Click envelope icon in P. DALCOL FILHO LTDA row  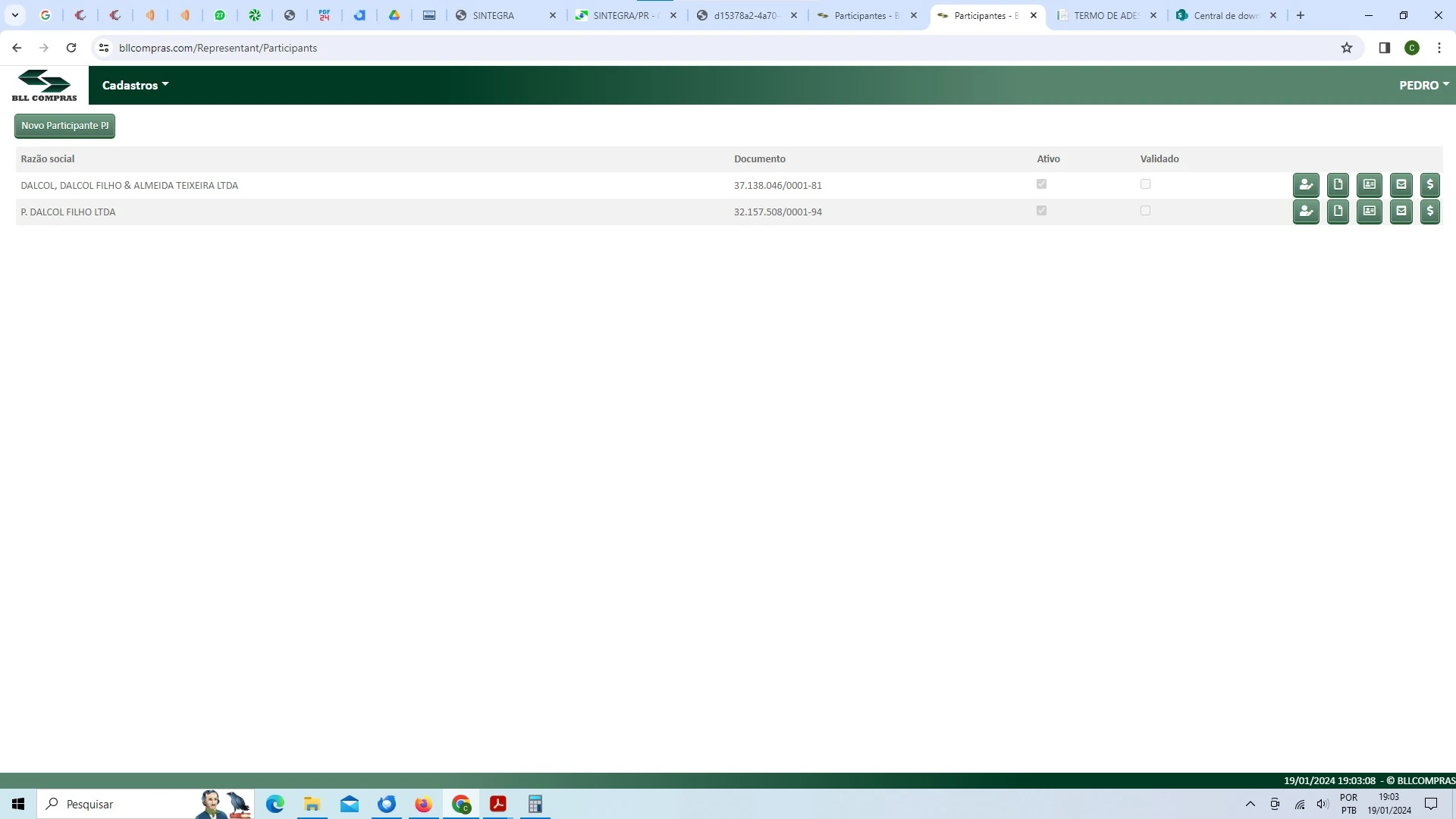pyautogui.click(x=1401, y=212)
